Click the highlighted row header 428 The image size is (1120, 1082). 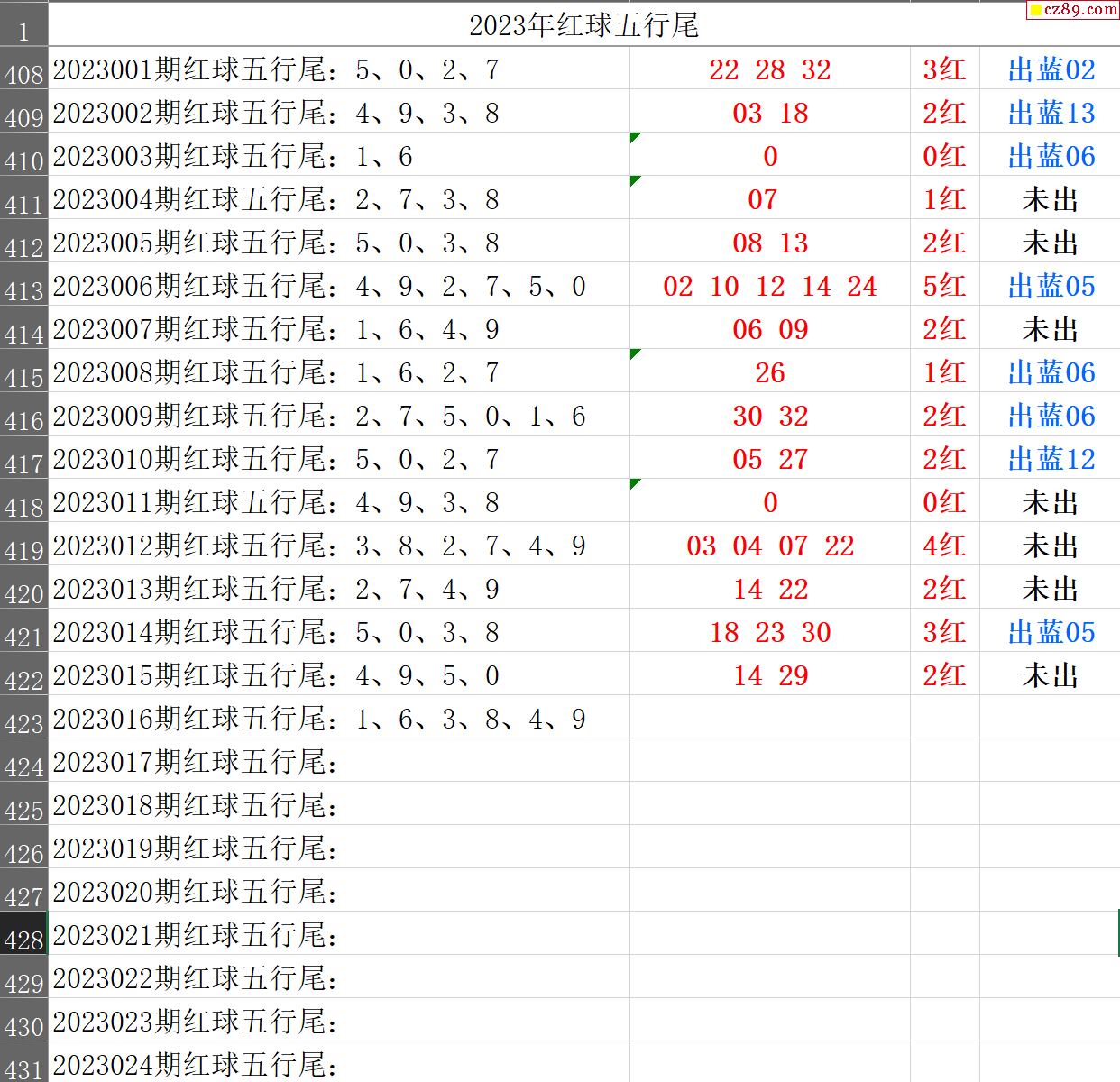23,936
